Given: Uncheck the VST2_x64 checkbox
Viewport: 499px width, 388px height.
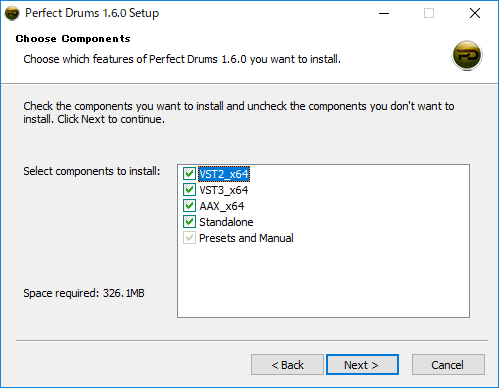Looking at the screenshot, I should (x=189, y=174).
